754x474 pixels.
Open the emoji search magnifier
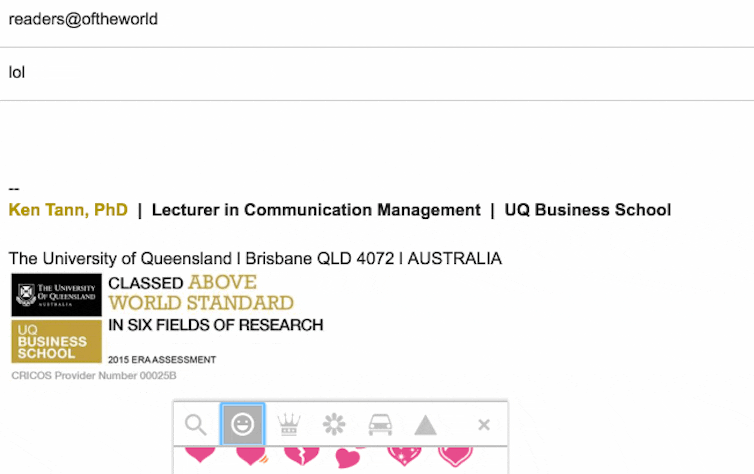(196, 425)
